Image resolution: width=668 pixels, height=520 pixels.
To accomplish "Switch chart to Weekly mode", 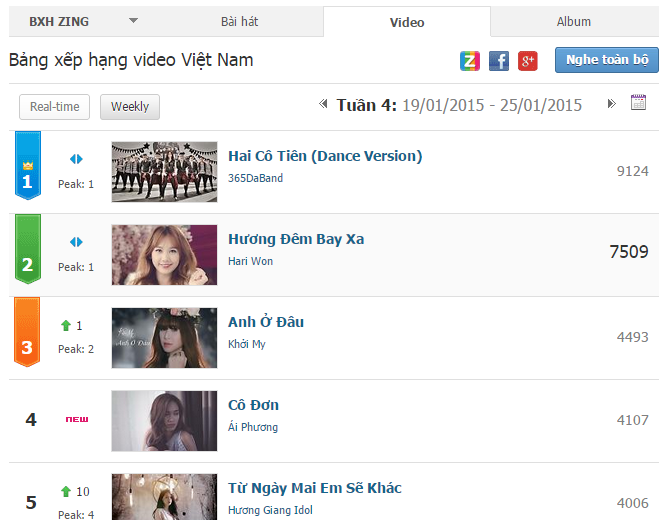I will click(x=130, y=107).
